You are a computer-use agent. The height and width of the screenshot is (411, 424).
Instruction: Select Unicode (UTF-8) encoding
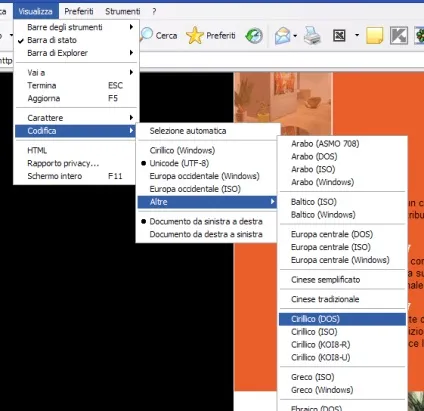pos(207,163)
